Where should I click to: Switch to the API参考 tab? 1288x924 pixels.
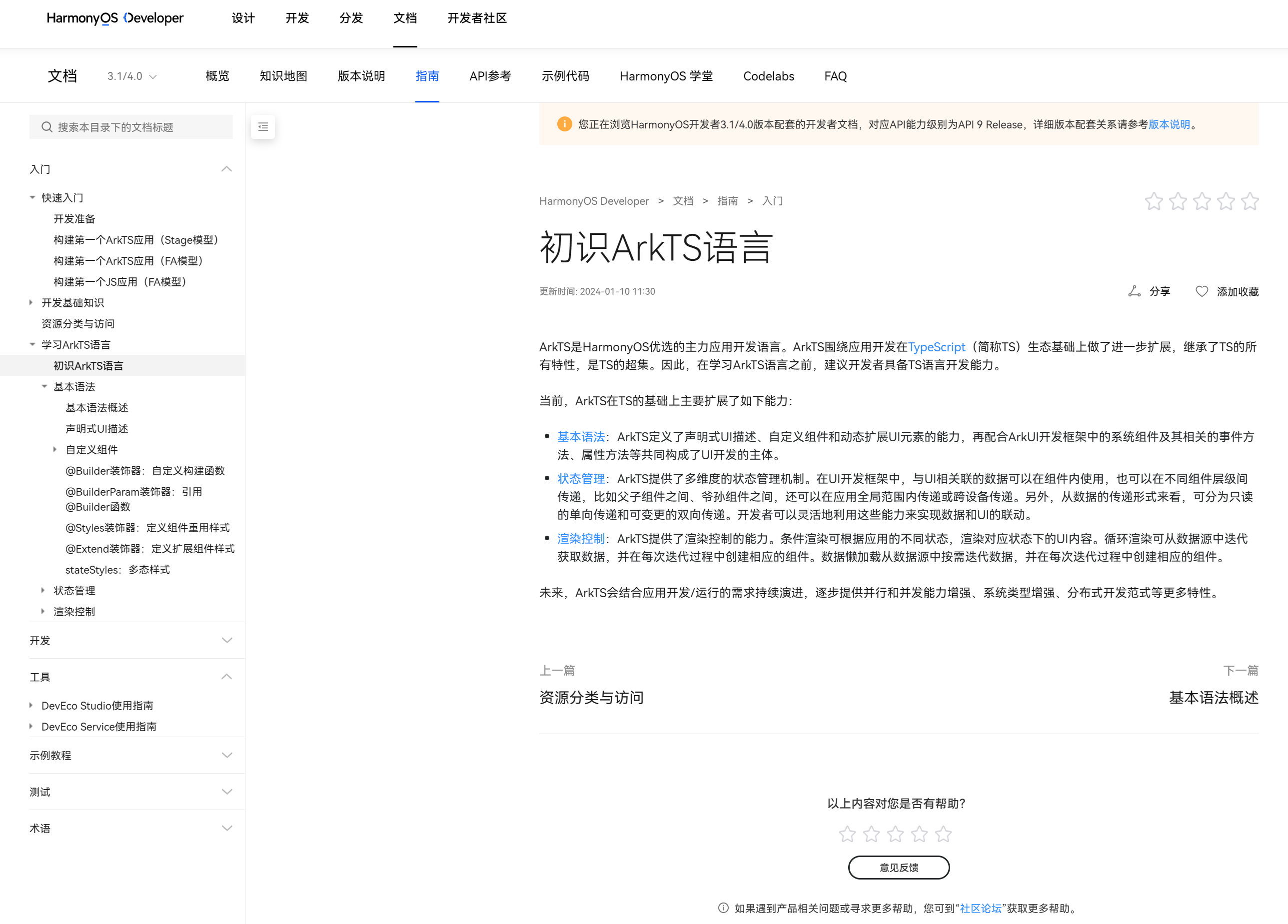490,76
